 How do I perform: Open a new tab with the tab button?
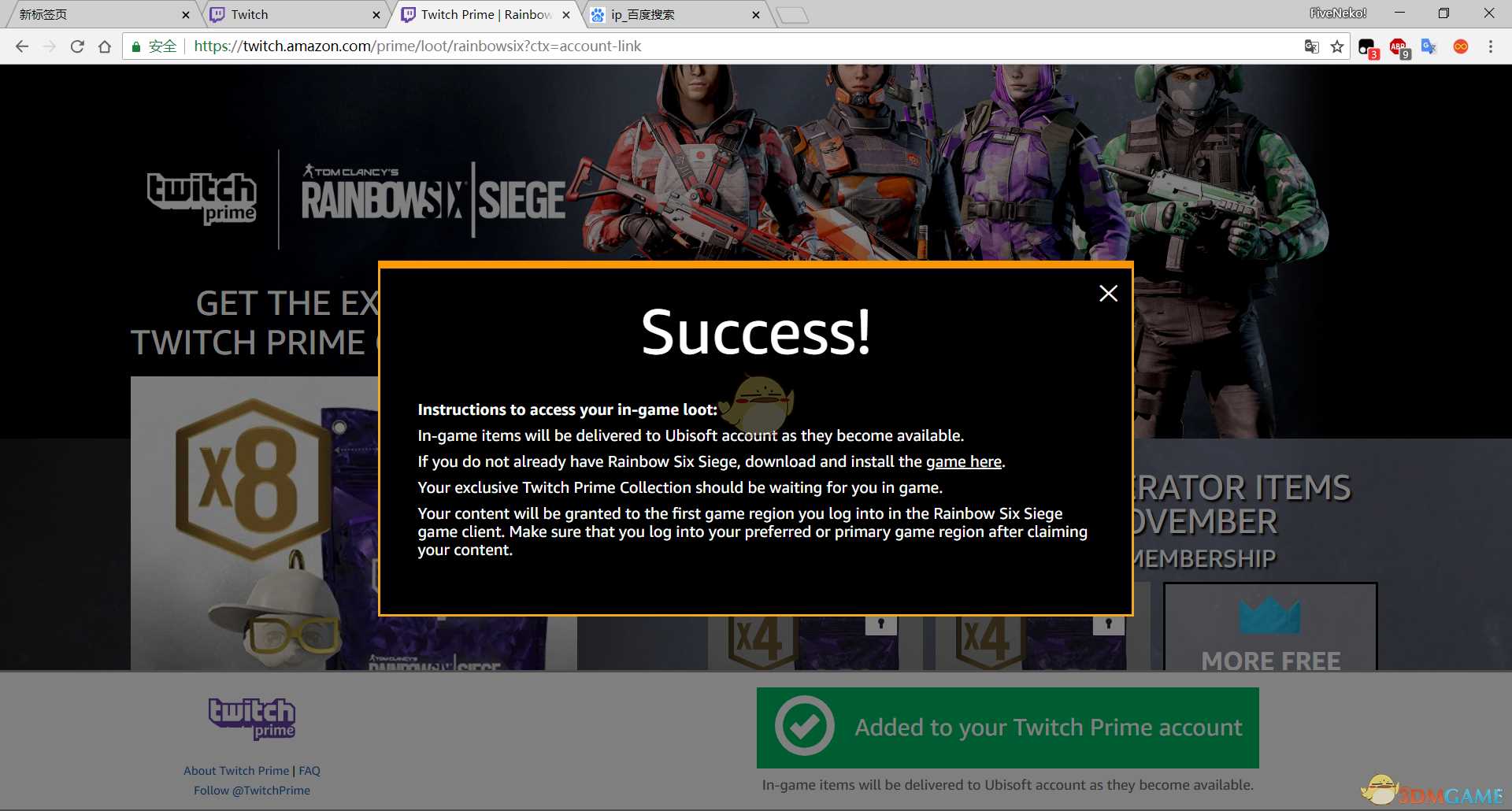coord(792,15)
